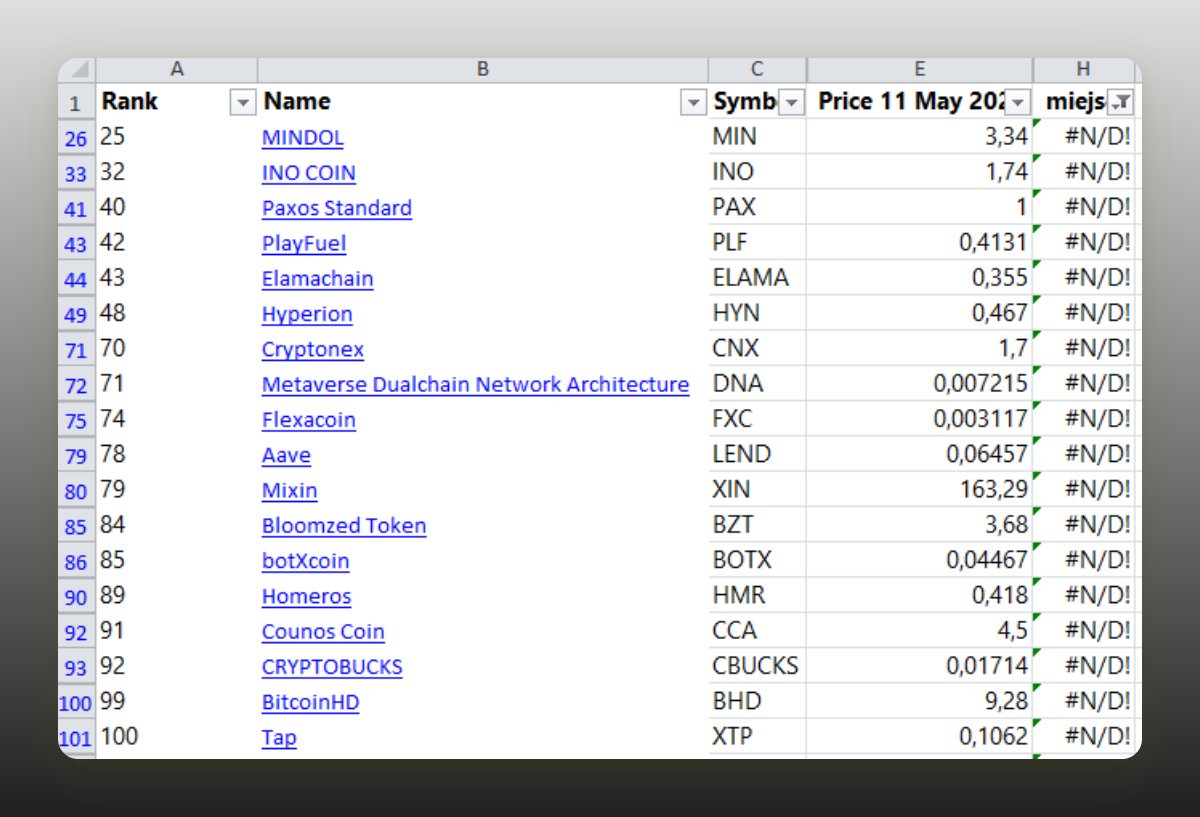This screenshot has width=1200, height=817.
Task: Open the Hyperion link
Action: (x=307, y=314)
